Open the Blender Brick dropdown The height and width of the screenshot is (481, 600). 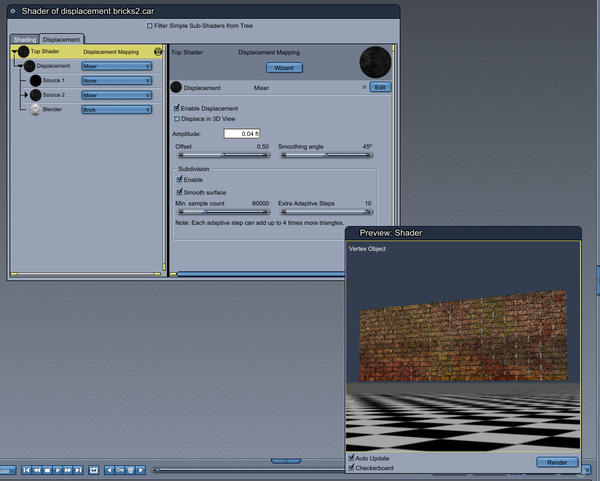117,109
